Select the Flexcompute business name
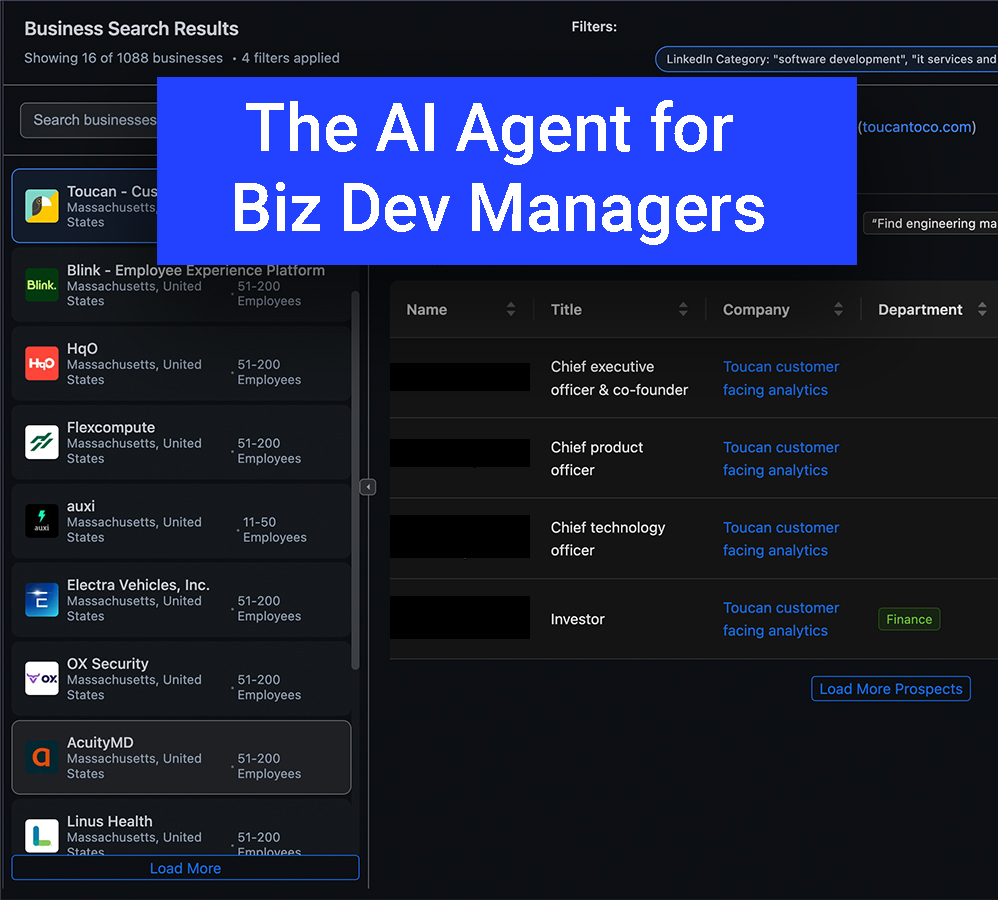 111,427
